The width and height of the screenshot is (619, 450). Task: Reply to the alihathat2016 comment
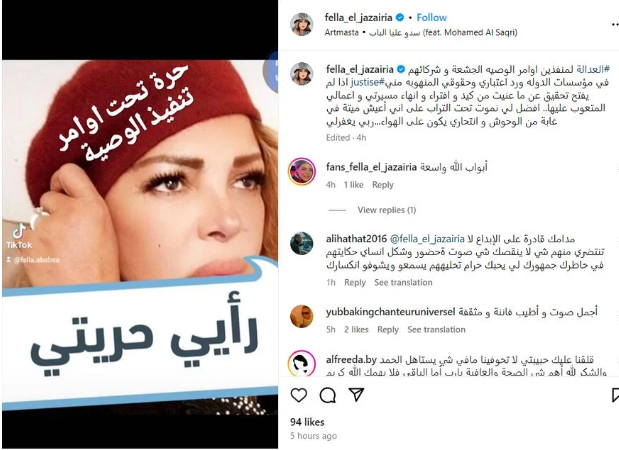[x=355, y=282]
